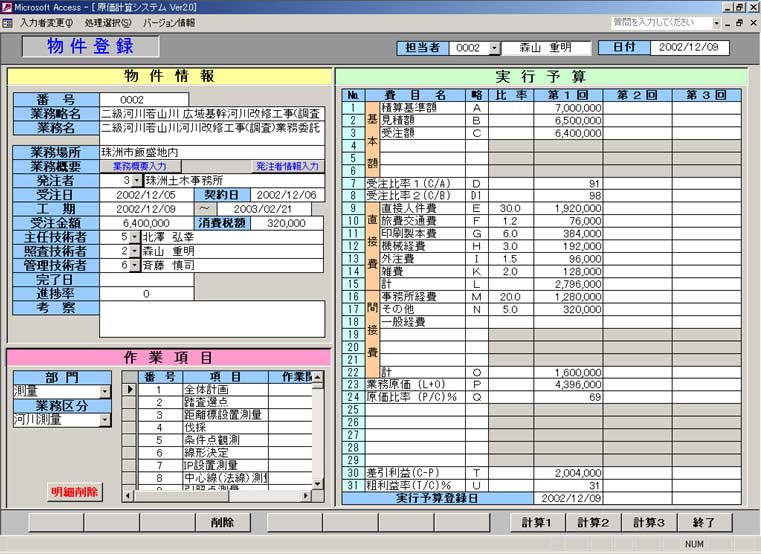The image size is (761, 554).
Task: Click the Access form icon in menu bar
Action: tap(8, 22)
